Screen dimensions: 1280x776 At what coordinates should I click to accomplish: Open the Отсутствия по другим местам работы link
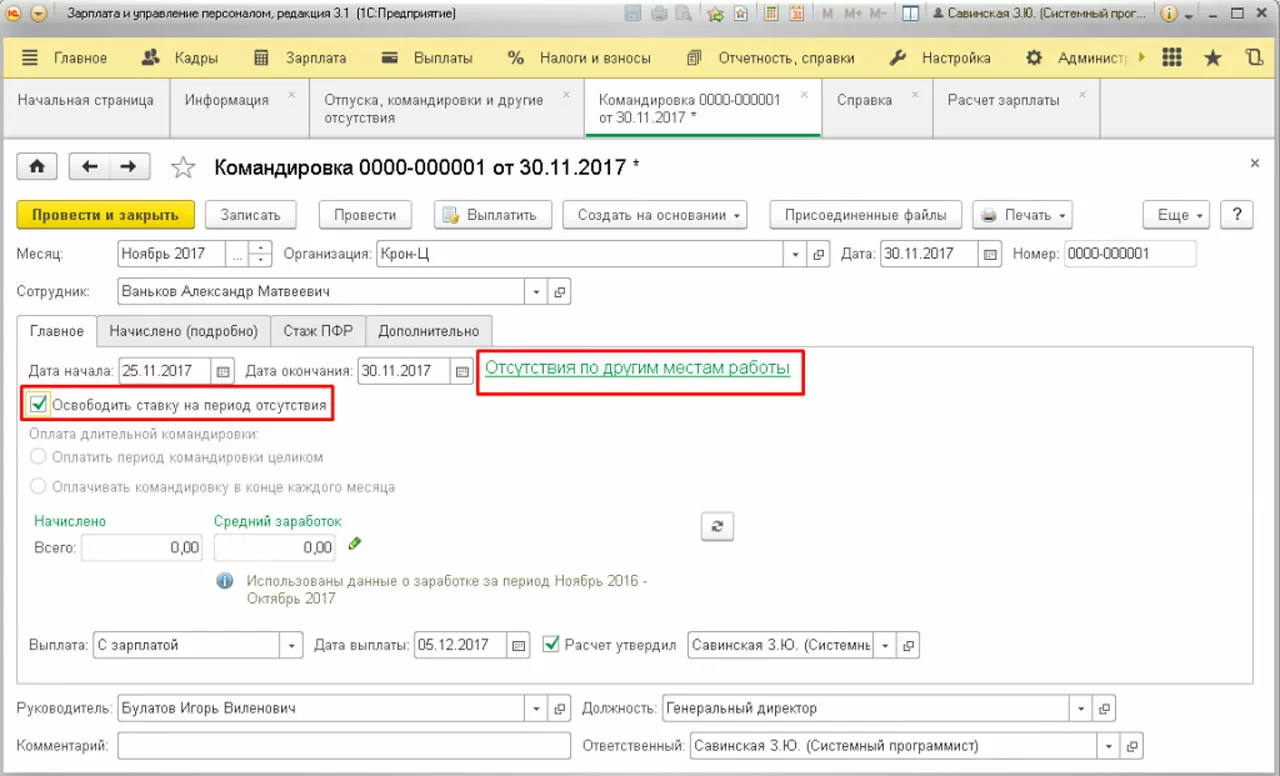(637, 368)
